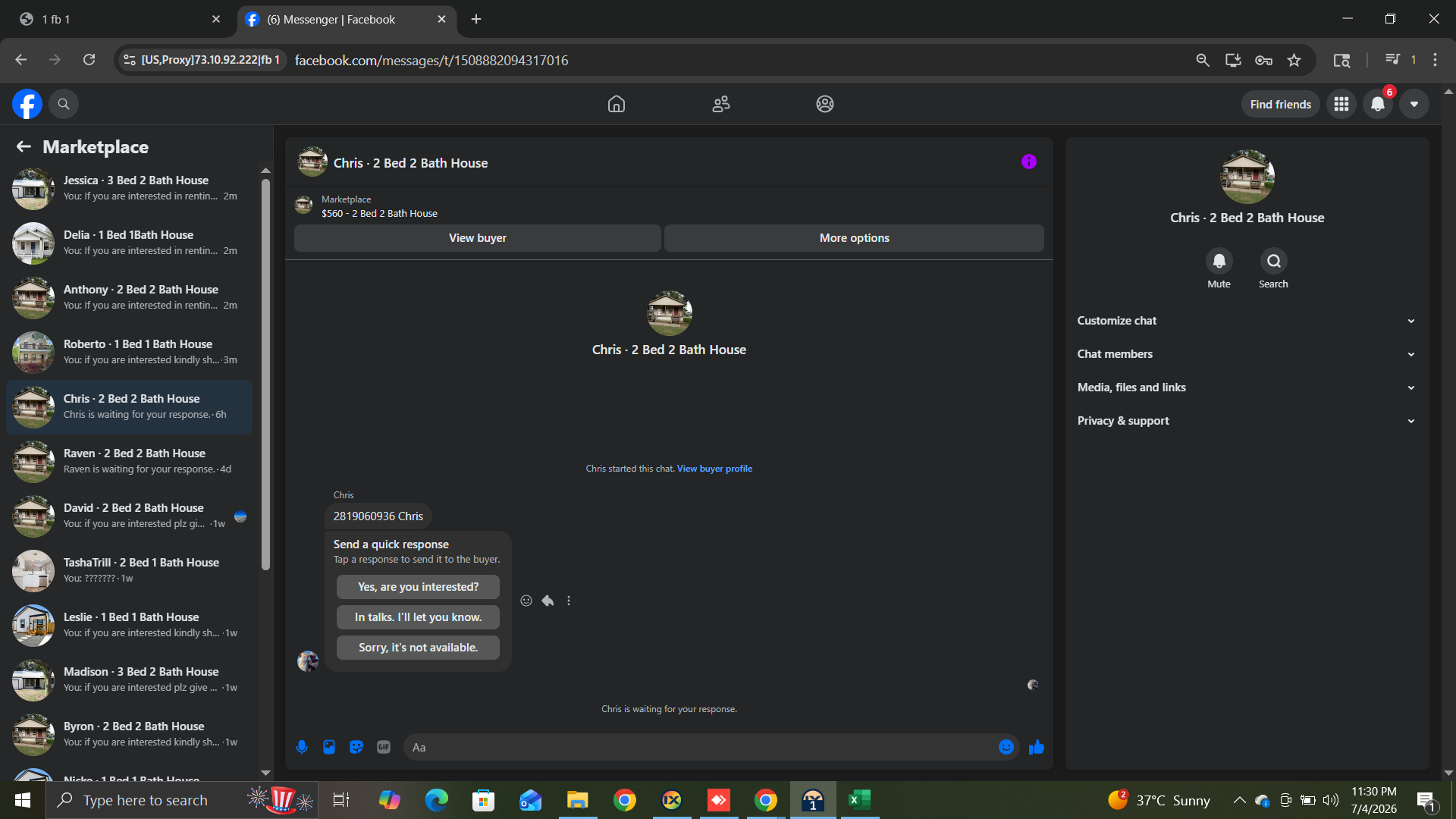Open Leslie 1 Bed 1 Bath House chat
This screenshot has height=819, width=1456.
129,625
